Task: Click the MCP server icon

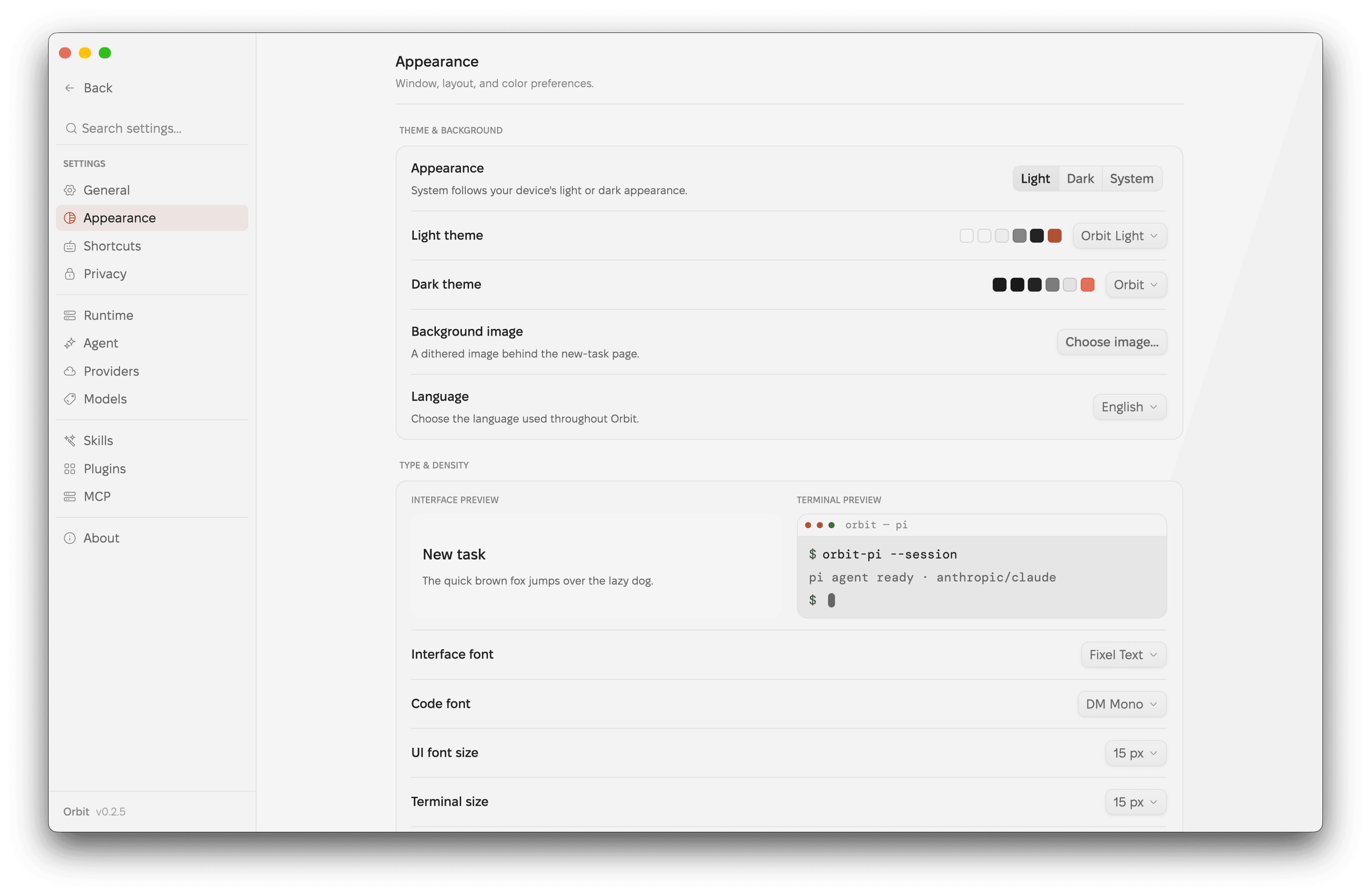Action: click(70, 496)
